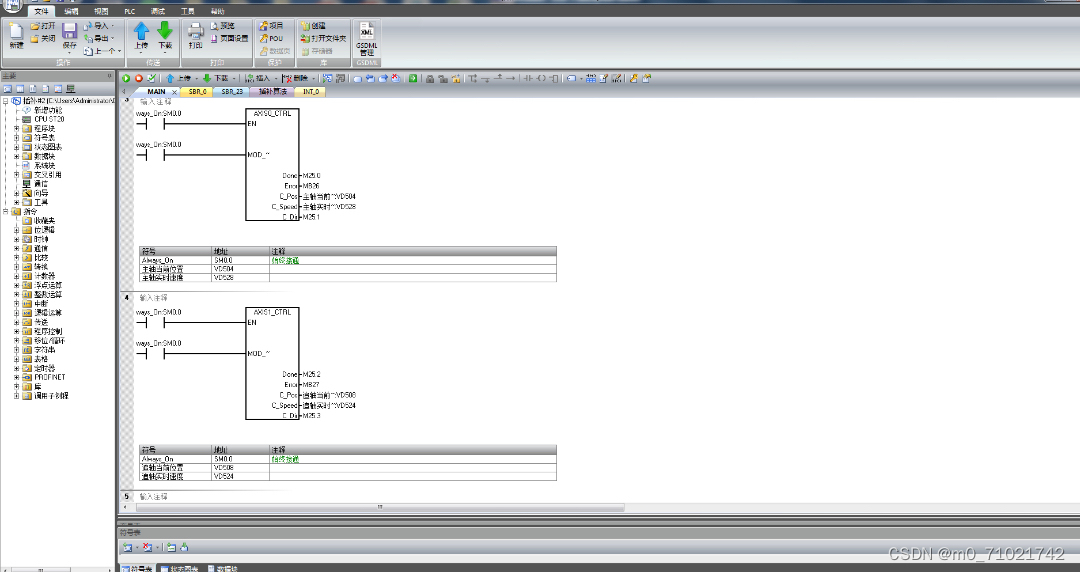This screenshot has height=572, width=1080.
Task: Click the POU protection button
Action: tap(271, 39)
